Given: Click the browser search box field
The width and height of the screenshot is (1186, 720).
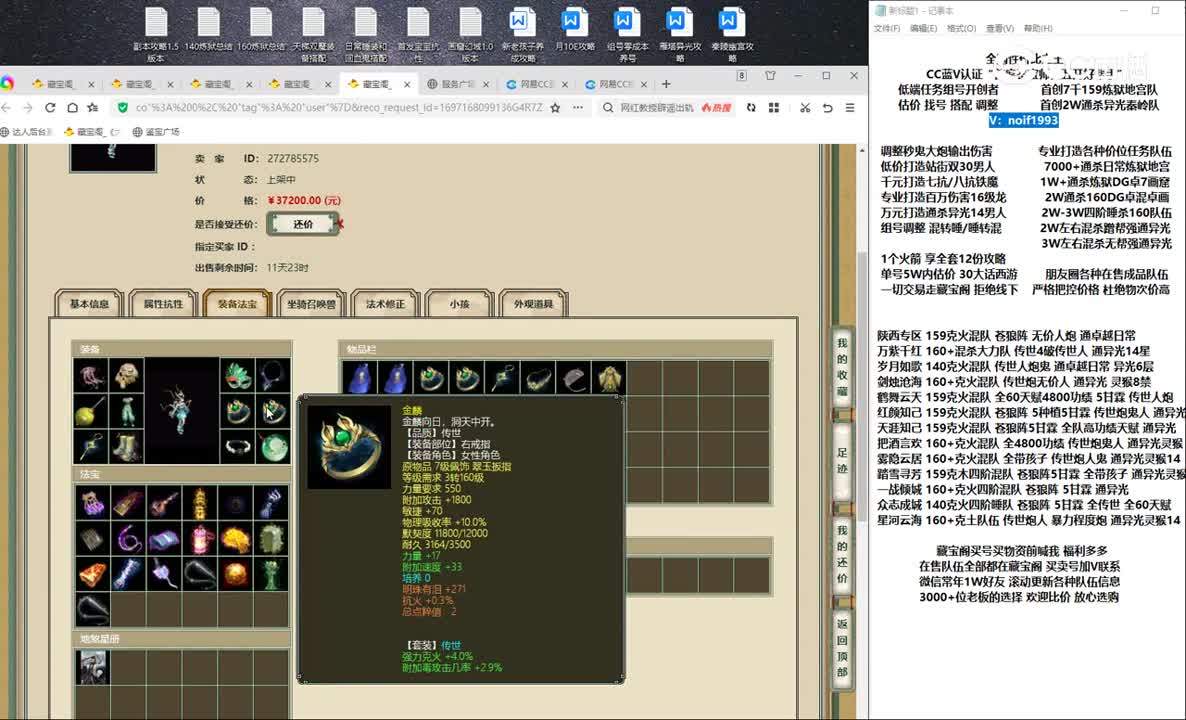Looking at the screenshot, I should pyautogui.click(x=667, y=107).
